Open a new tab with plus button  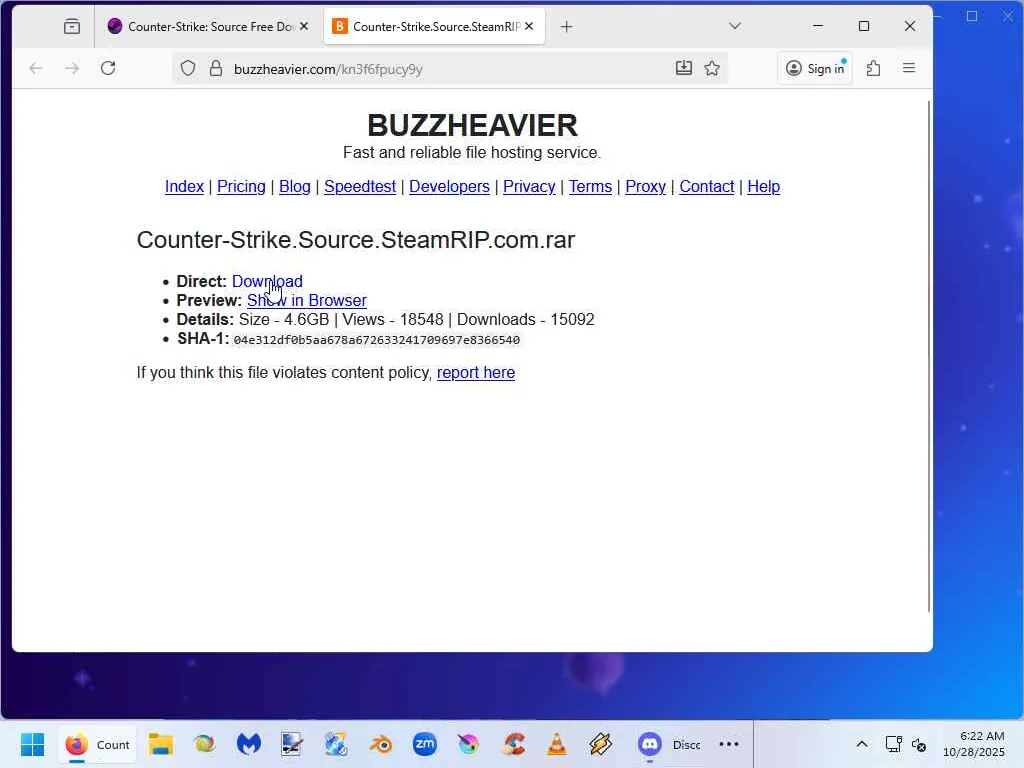click(566, 27)
